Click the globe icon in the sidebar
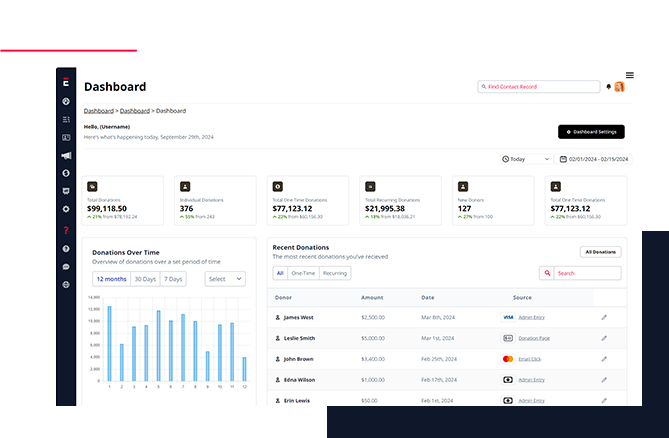This screenshot has width=669, height=438. pyautogui.click(x=66, y=285)
